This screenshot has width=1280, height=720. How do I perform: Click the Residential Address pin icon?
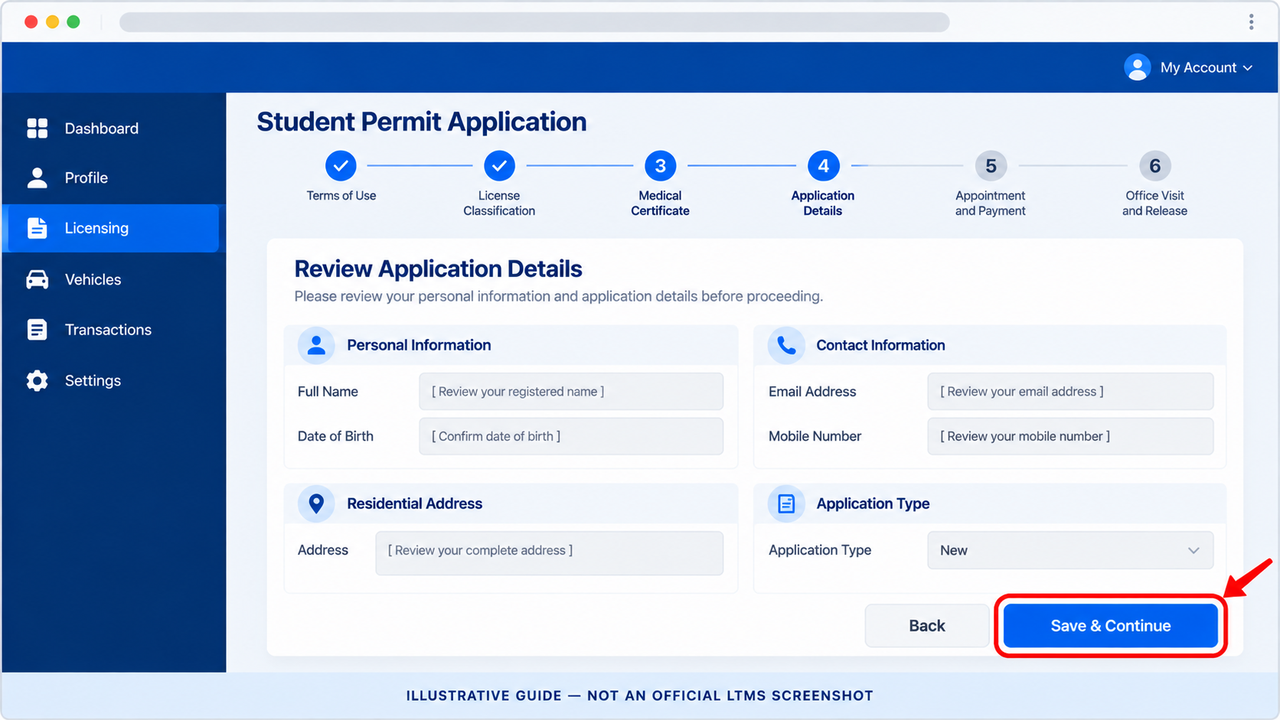point(316,503)
